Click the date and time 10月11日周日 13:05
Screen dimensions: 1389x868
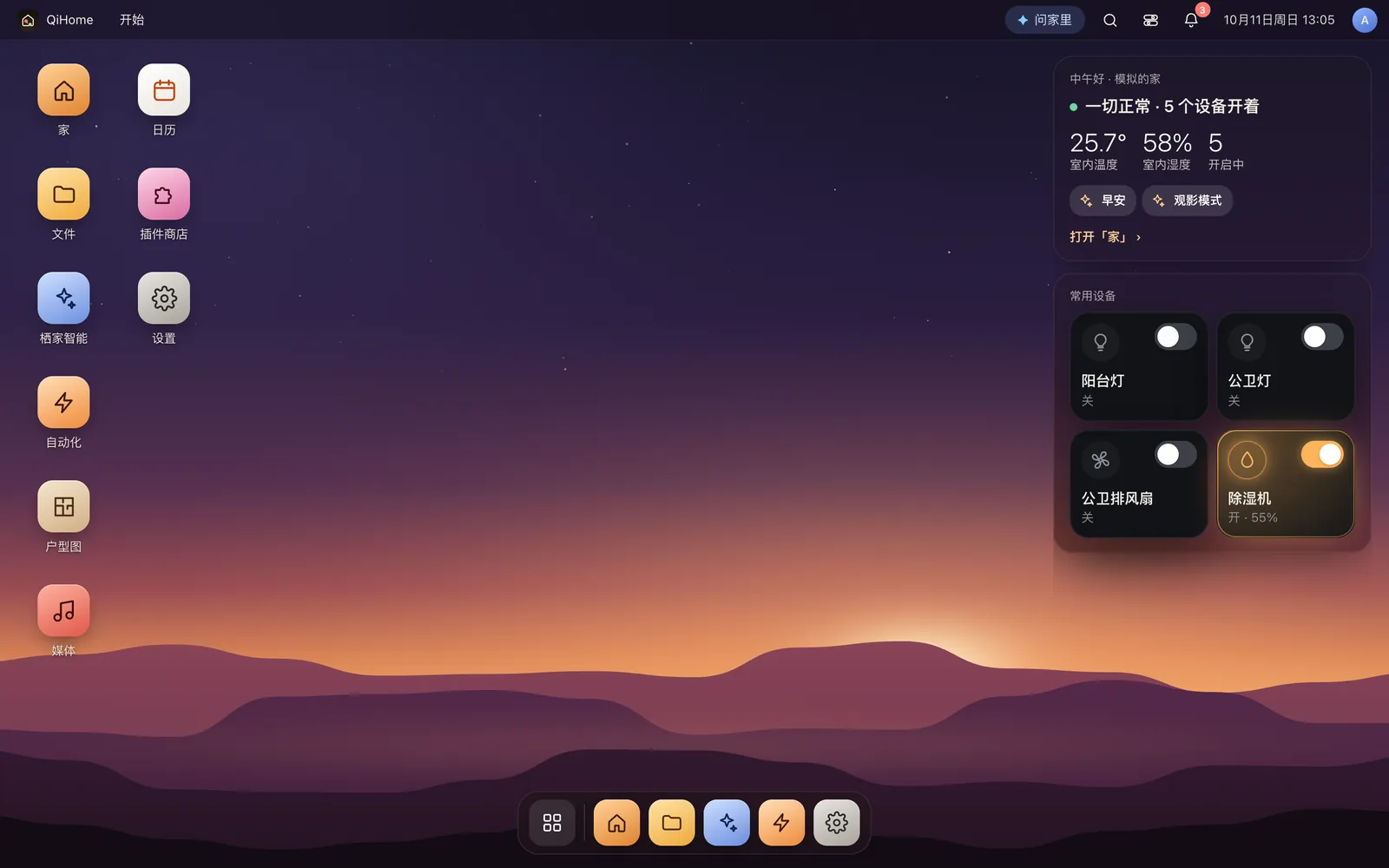[x=1279, y=20]
